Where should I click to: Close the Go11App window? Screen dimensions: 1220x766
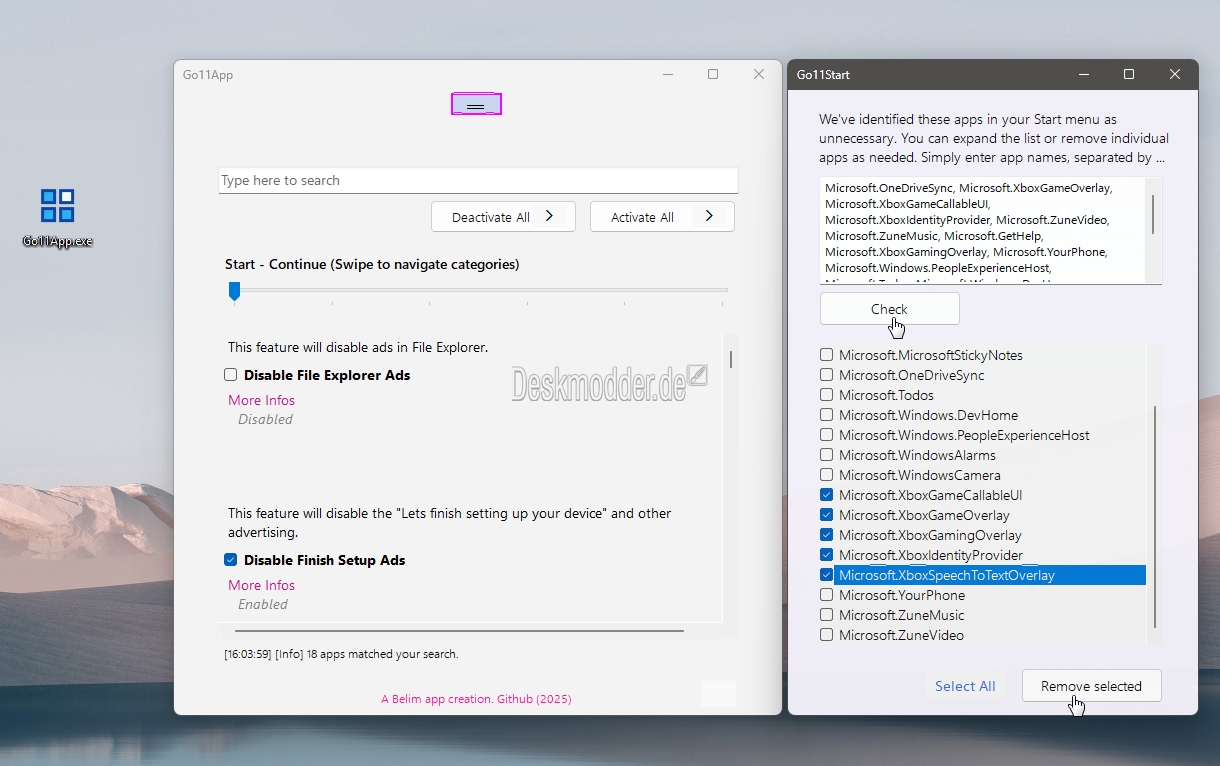pyautogui.click(x=759, y=75)
